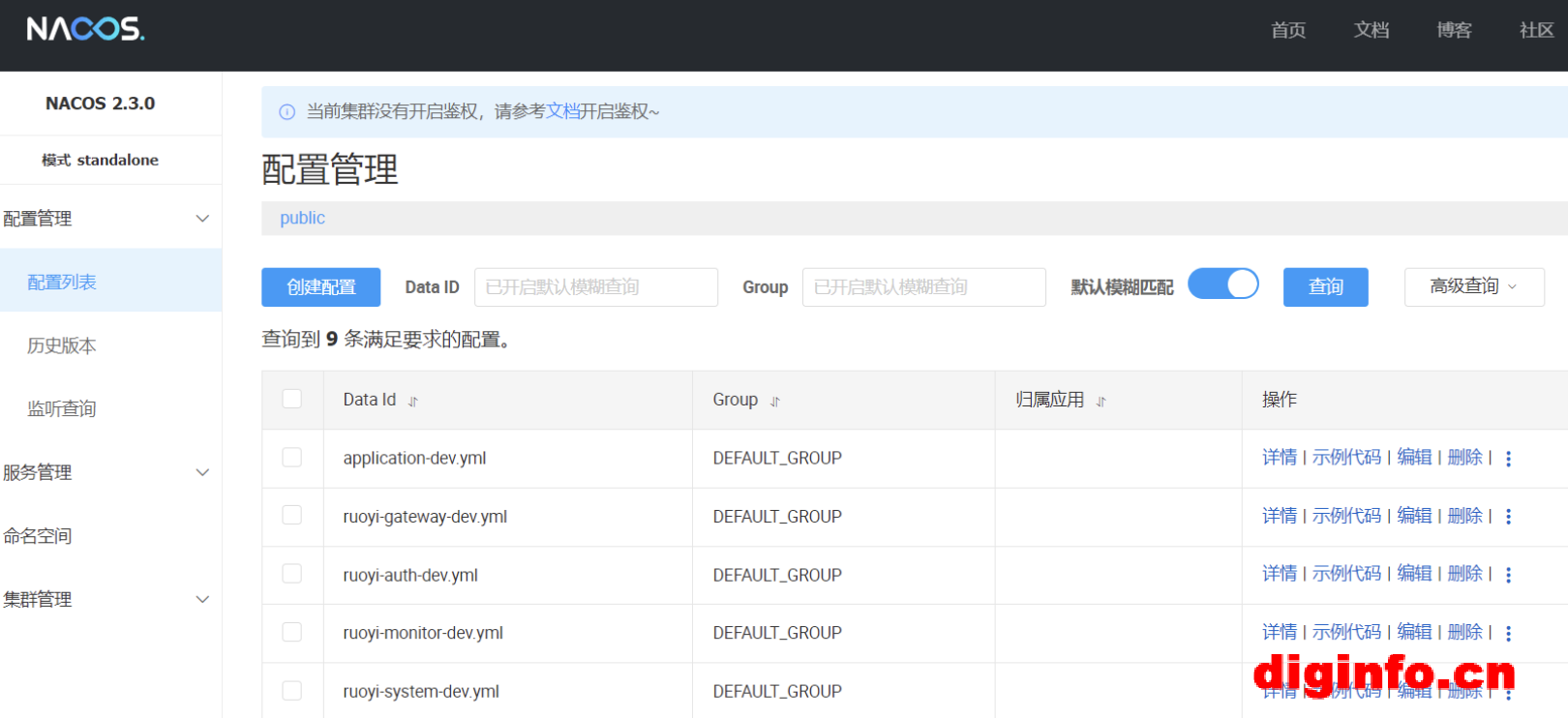
Task: Open 示例代码 for application-dev.yml
Action: (1346, 457)
